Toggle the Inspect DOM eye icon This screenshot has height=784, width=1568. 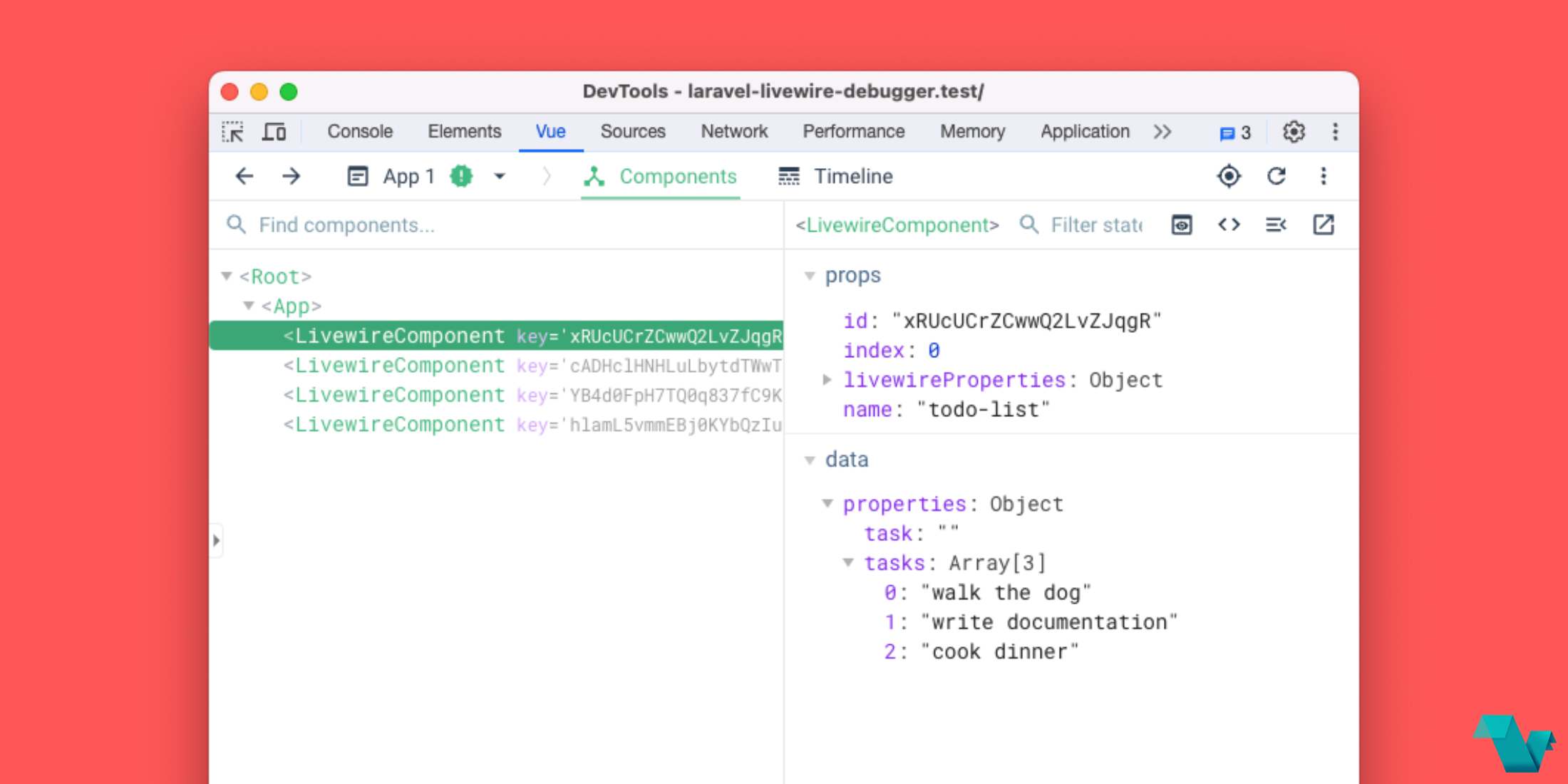tap(1181, 225)
